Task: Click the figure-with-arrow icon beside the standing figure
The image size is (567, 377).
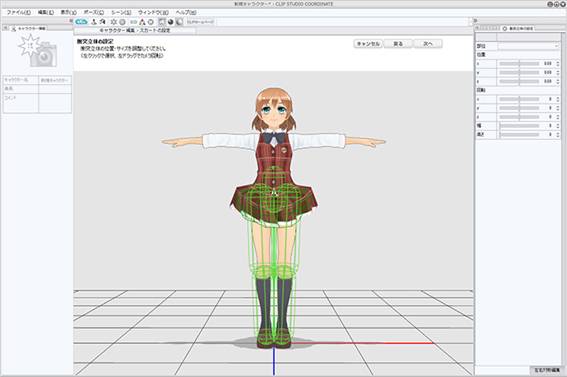Action: tap(102, 22)
